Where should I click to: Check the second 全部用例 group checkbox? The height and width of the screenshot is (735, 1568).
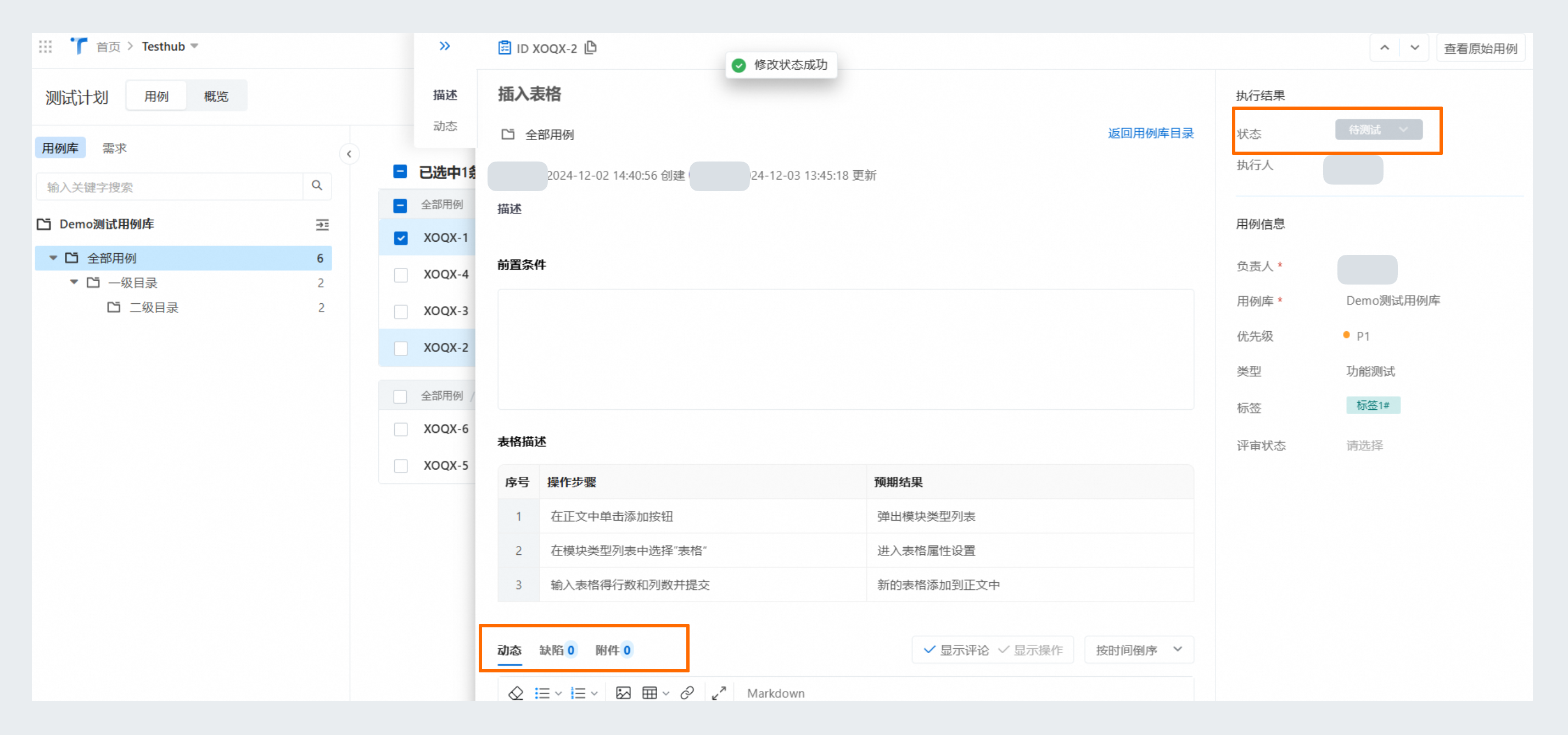point(400,397)
